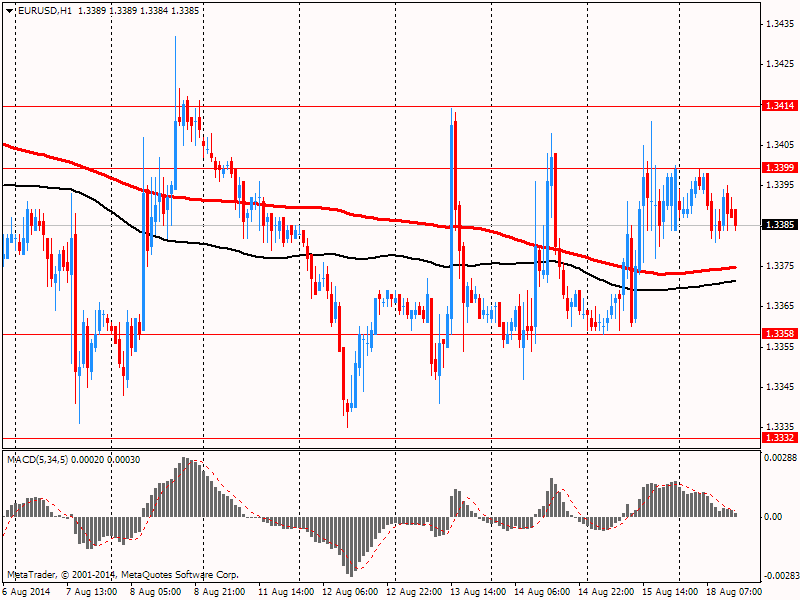Select the EURUSD,H1 chart title text
Screen dimensions: 800x600
(44, 10)
